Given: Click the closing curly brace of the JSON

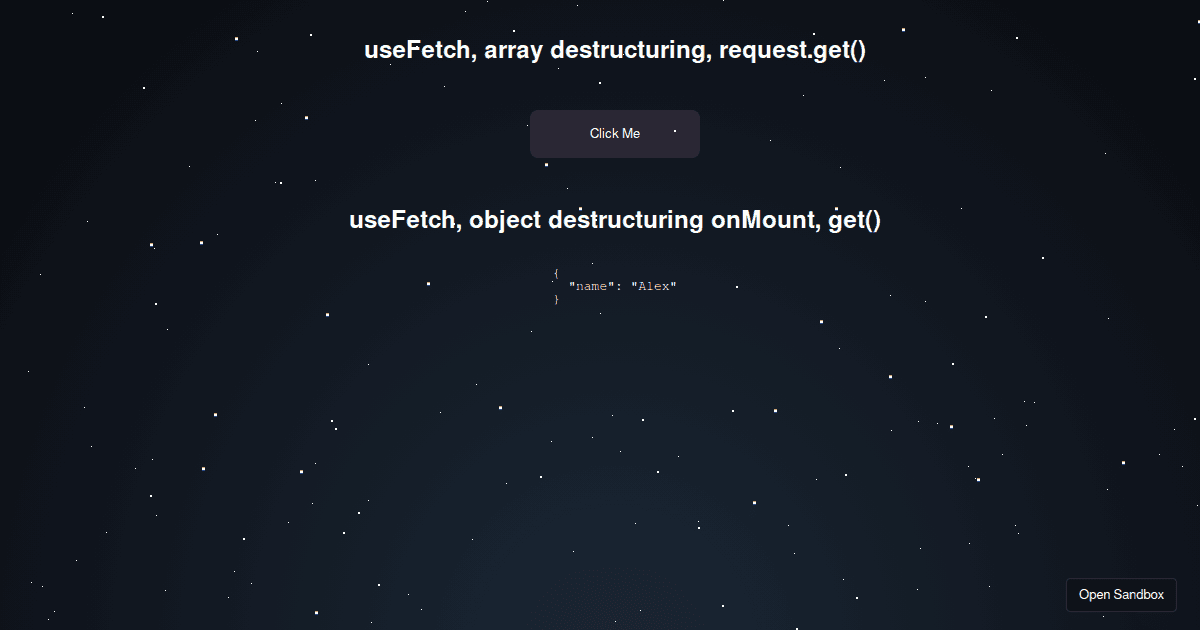Looking at the screenshot, I should point(556,300).
